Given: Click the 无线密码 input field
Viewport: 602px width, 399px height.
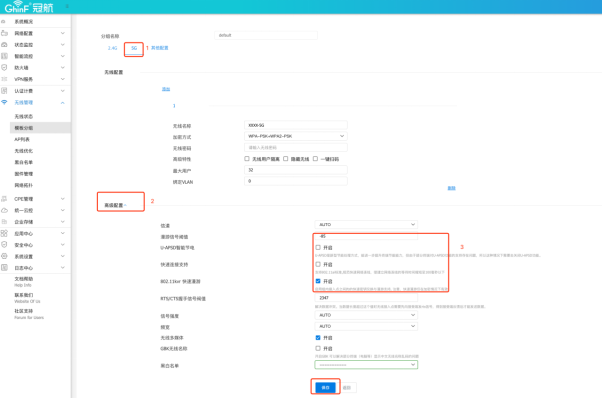Looking at the screenshot, I should coord(296,147).
